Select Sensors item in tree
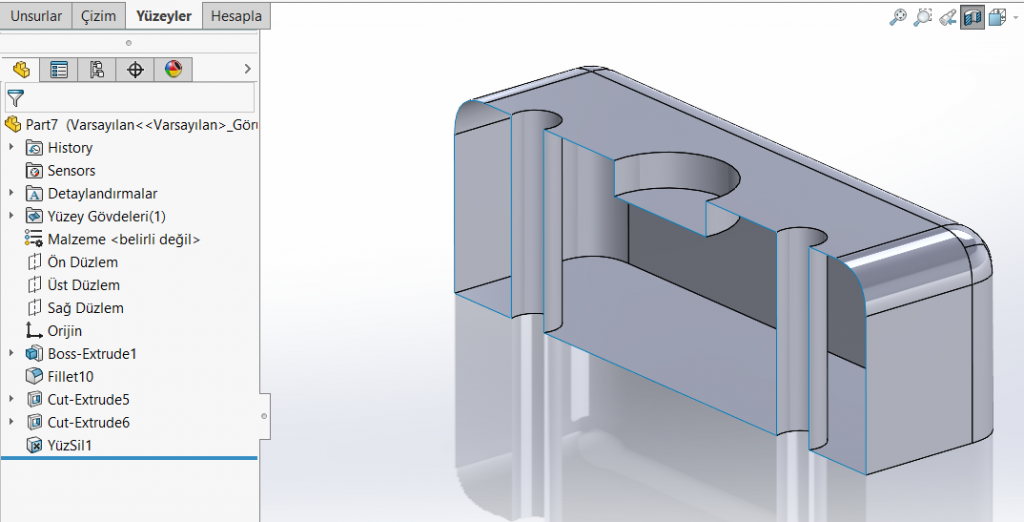 [x=71, y=171]
